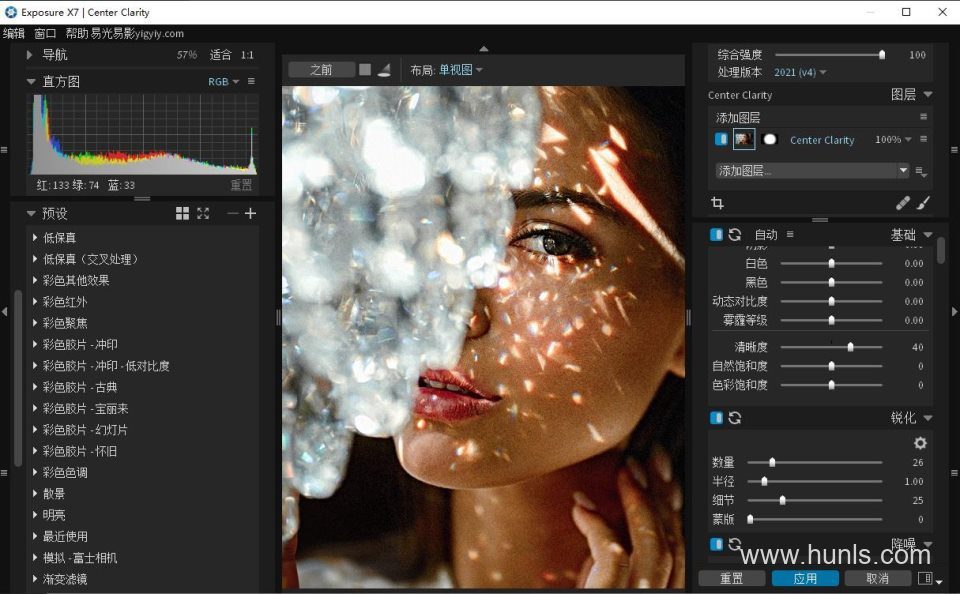Select the crop tool icon

click(718, 203)
